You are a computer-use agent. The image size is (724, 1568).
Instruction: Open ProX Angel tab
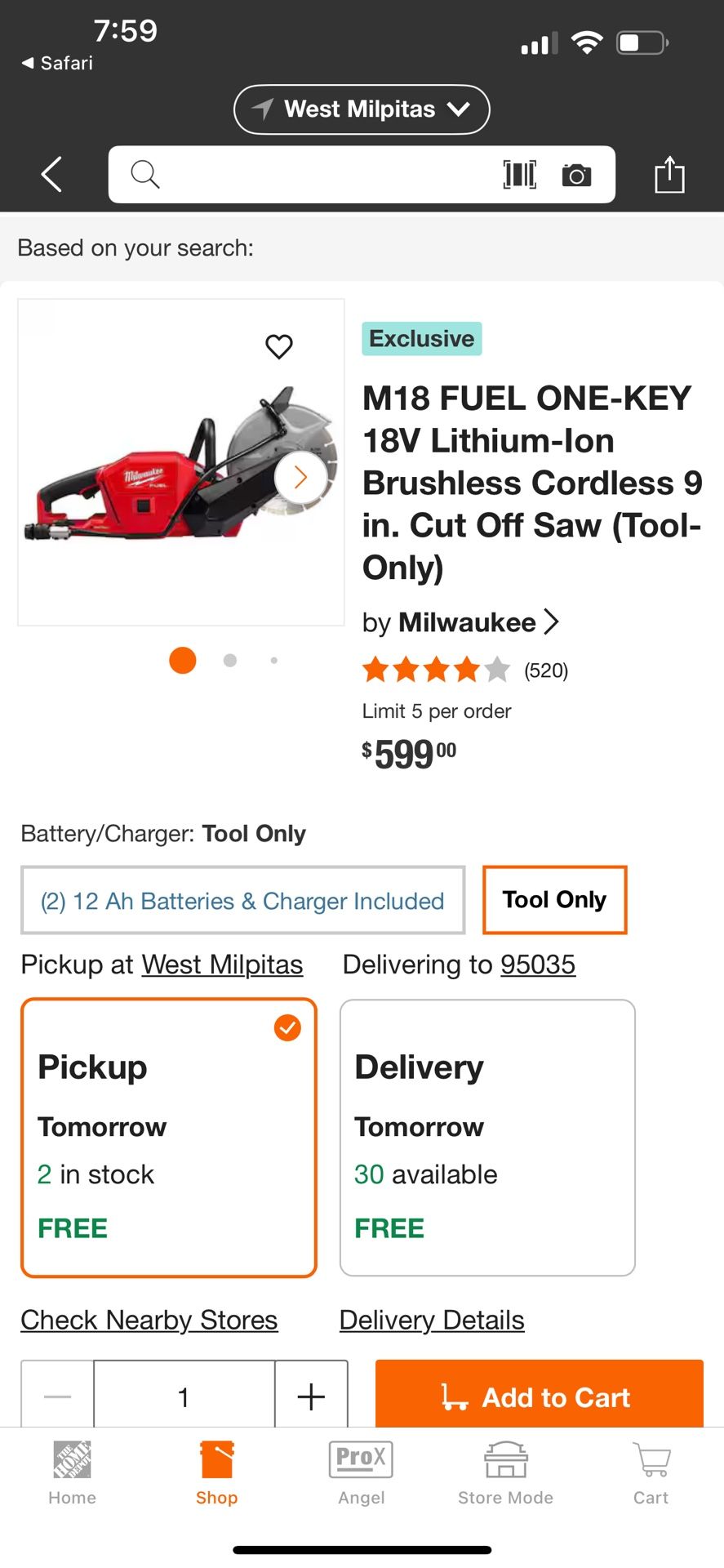click(x=361, y=1473)
